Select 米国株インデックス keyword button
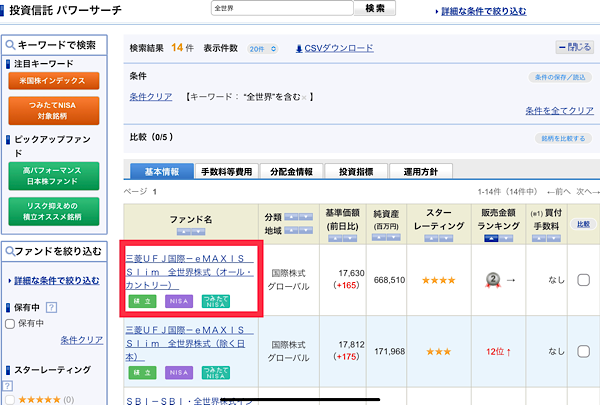This screenshot has height=405, width=600. tap(54, 81)
